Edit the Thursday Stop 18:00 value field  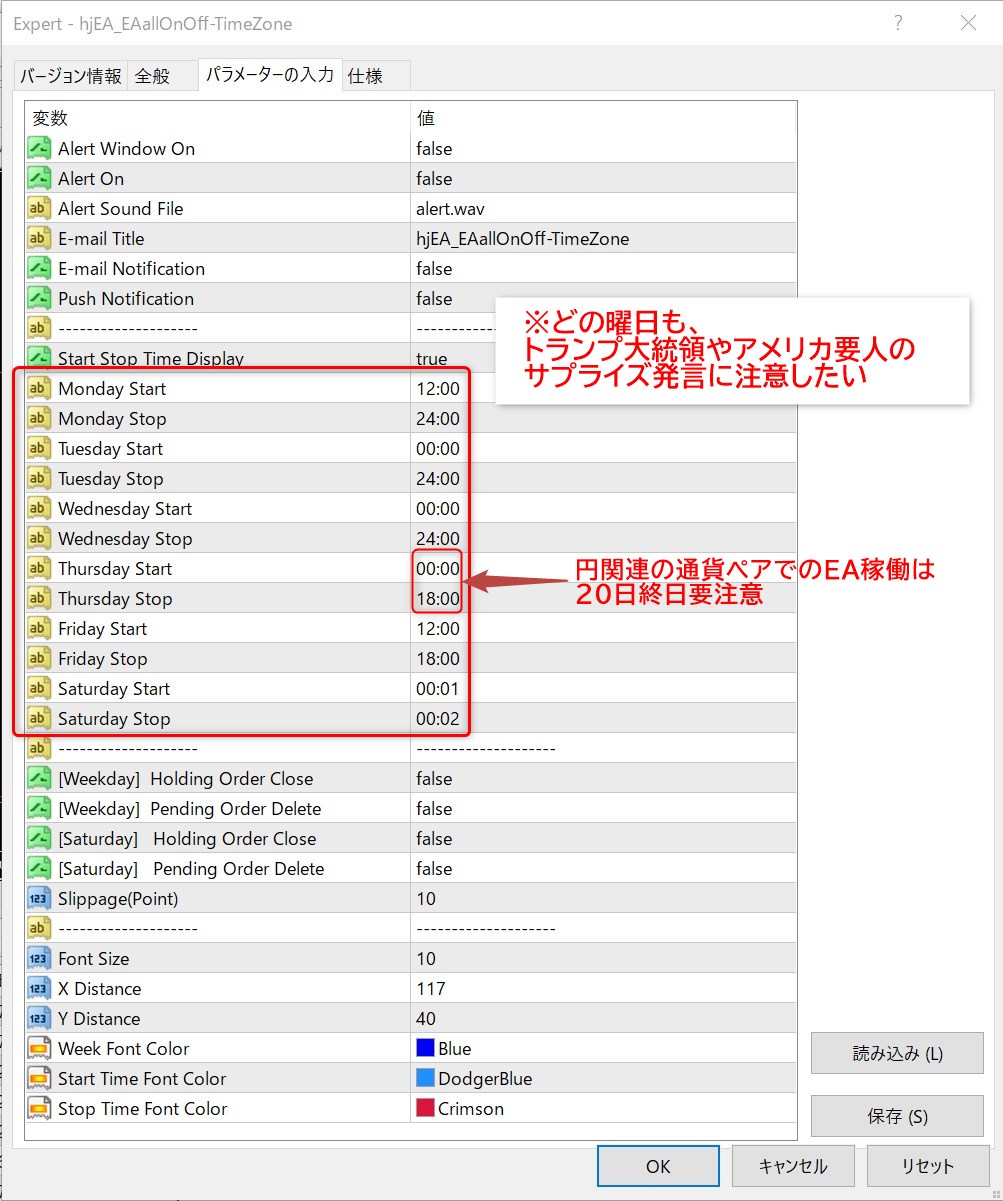coord(438,599)
